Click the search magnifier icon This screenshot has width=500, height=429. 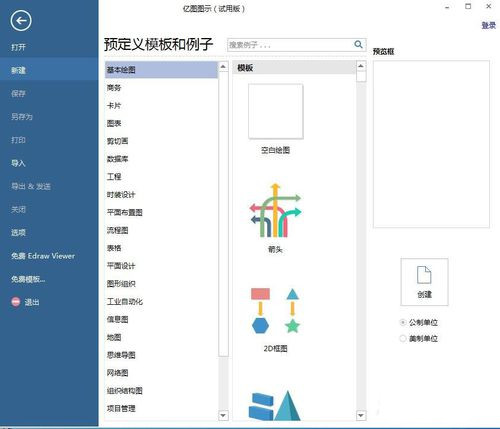click(358, 44)
